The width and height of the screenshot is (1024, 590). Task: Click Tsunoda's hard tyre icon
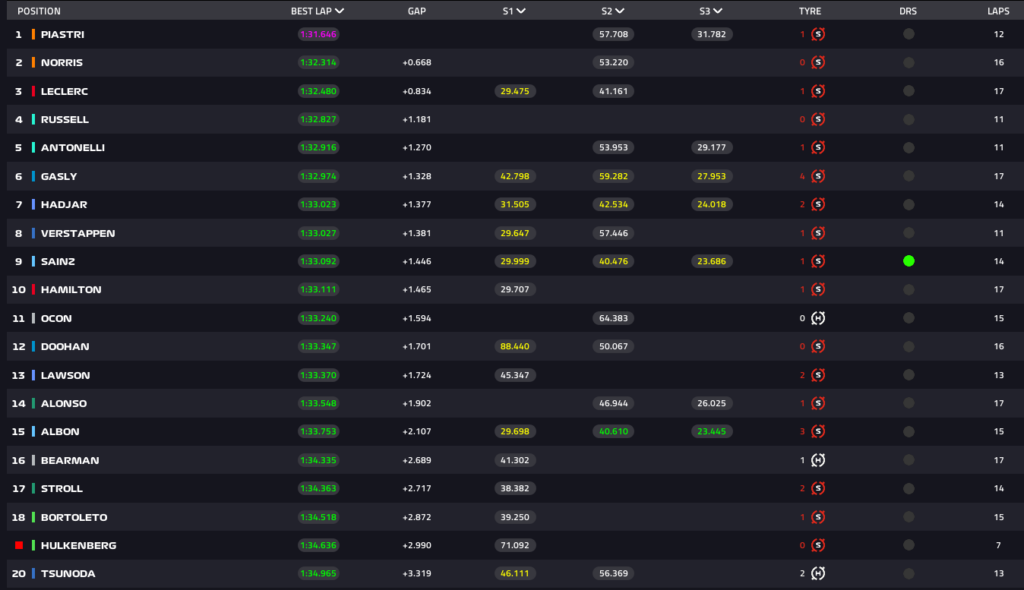pyautogui.click(x=818, y=574)
